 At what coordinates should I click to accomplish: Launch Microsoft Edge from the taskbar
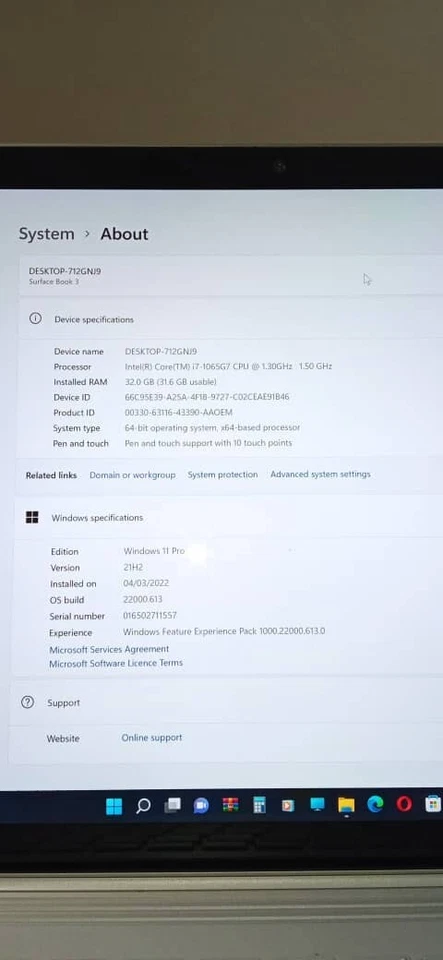pos(375,804)
